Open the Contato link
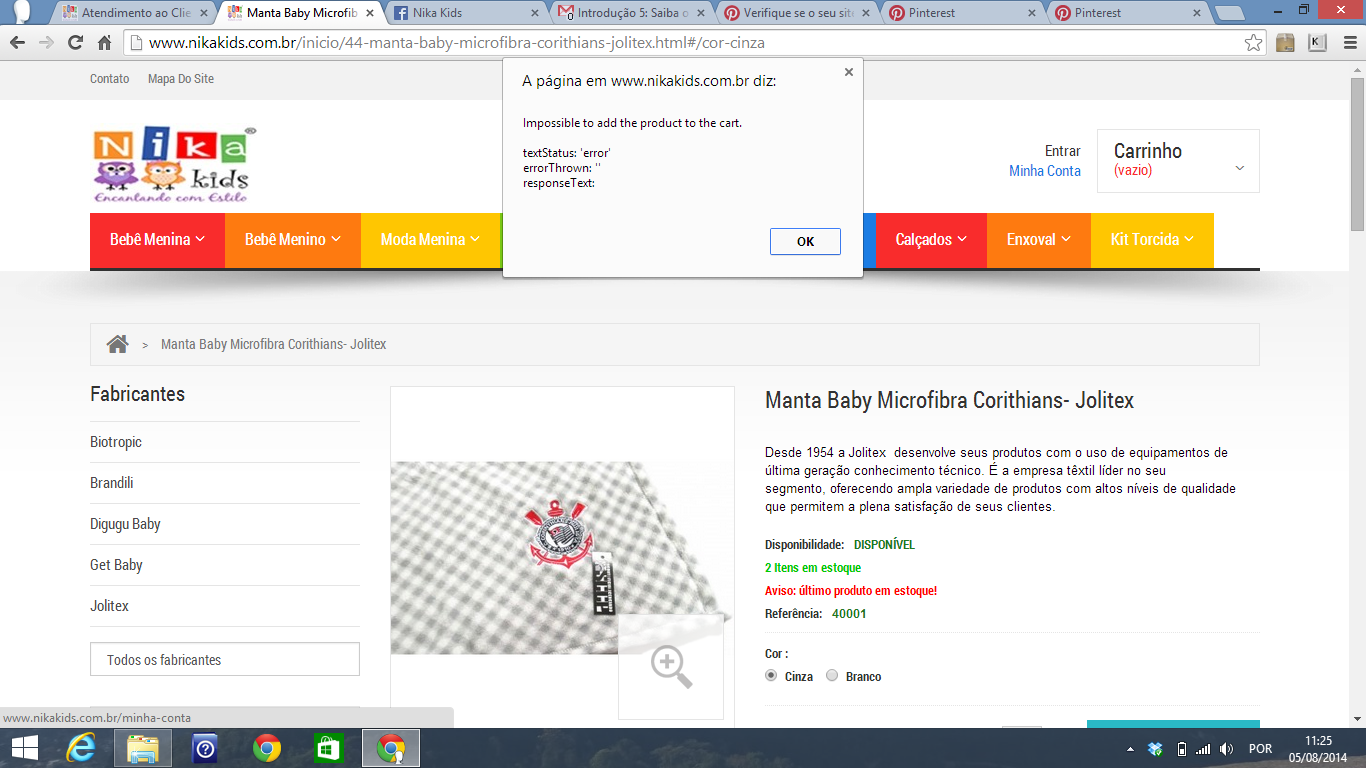This screenshot has width=1366, height=768. pos(109,79)
